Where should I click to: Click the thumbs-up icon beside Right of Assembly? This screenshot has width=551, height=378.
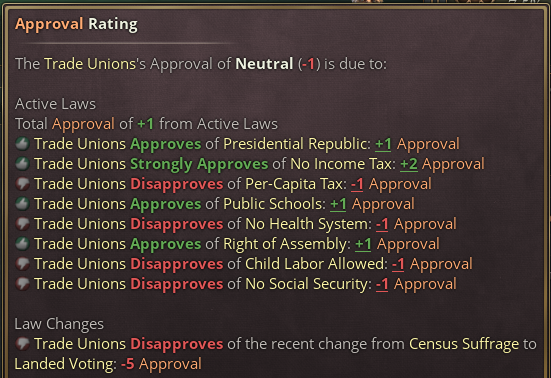coord(22,244)
